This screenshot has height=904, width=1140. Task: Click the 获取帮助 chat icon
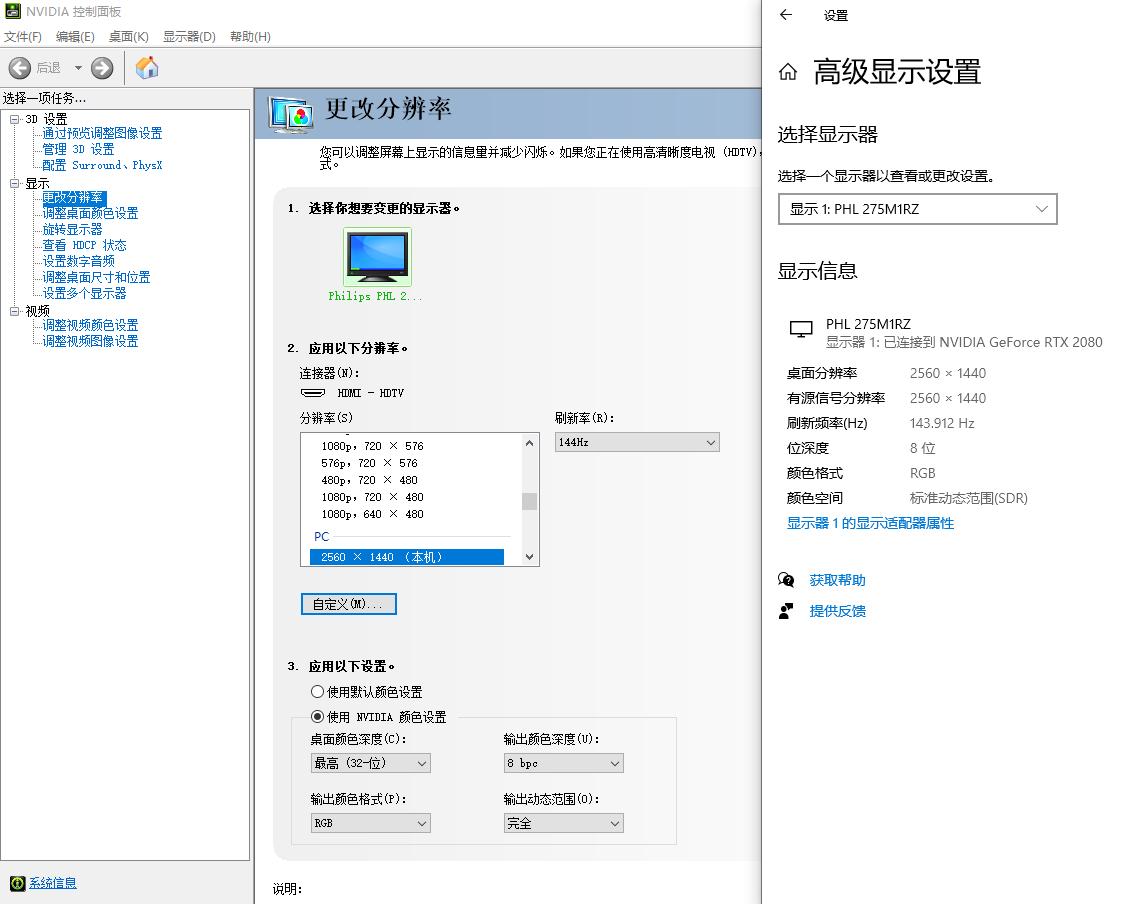[x=786, y=580]
